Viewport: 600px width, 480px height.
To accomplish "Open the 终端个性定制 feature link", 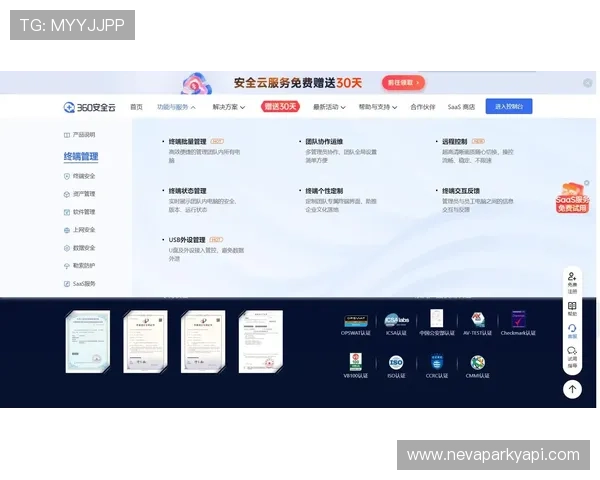I will [324, 191].
